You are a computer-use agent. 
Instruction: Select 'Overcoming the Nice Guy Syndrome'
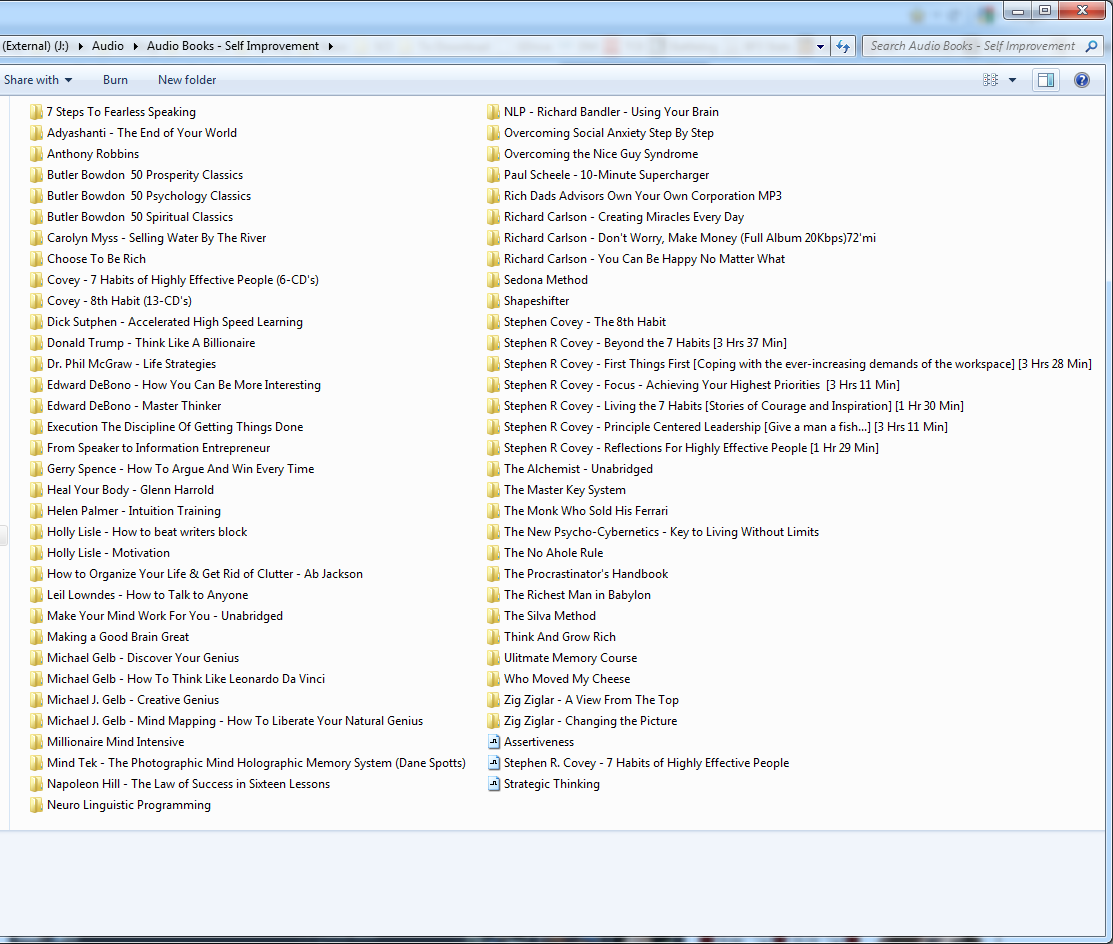601,154
